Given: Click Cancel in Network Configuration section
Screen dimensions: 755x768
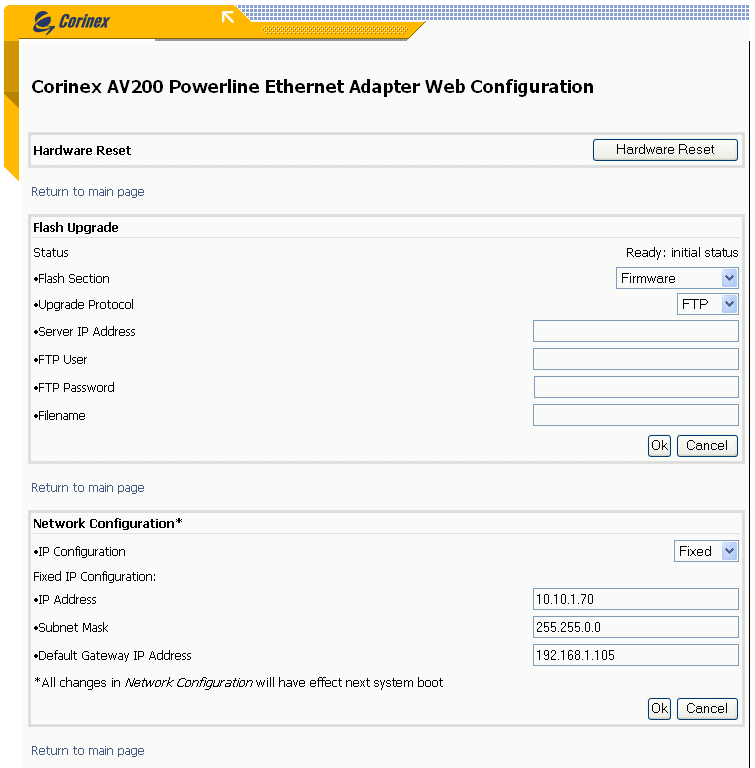Looking at the screenshot, I should tap(707, 709).
